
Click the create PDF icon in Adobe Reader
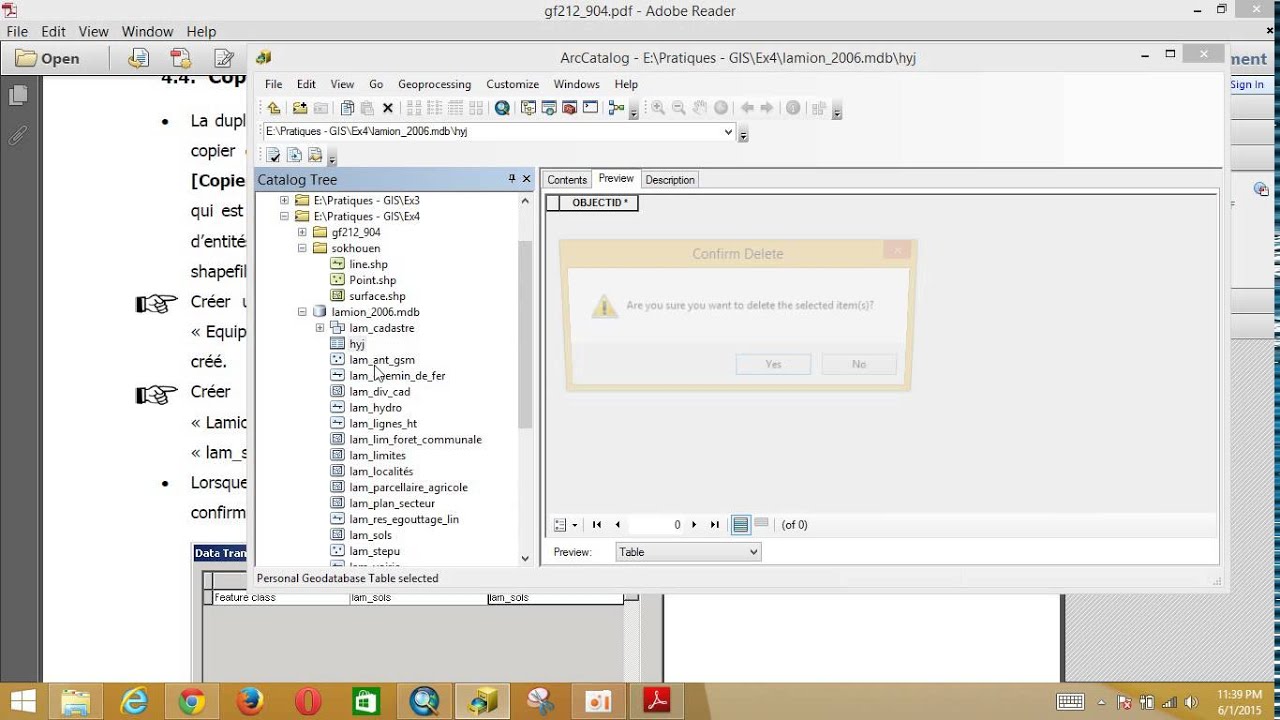[181, 58]
